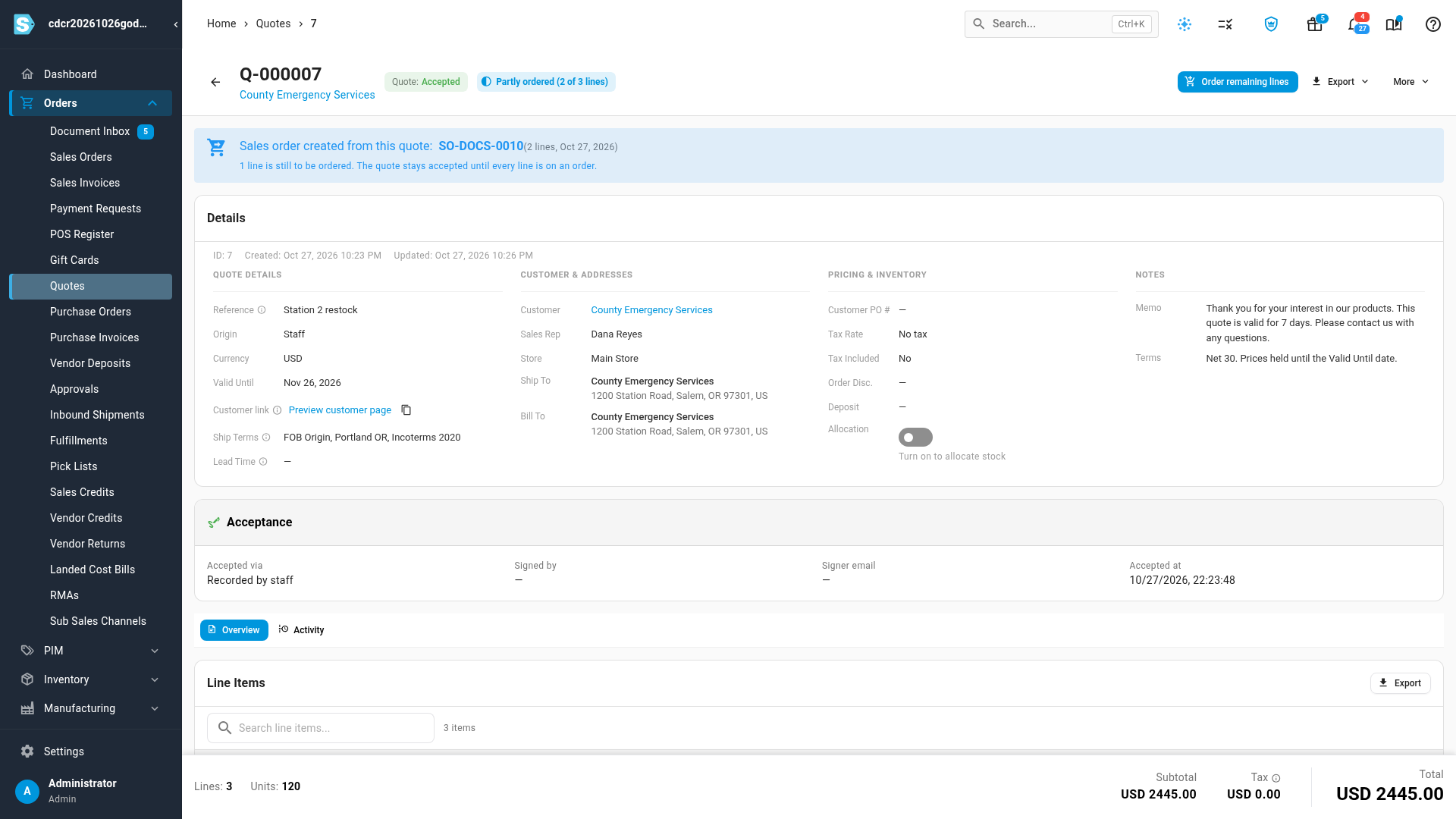
Task: Click the info icon next to Lead Time
Action: 263,462
